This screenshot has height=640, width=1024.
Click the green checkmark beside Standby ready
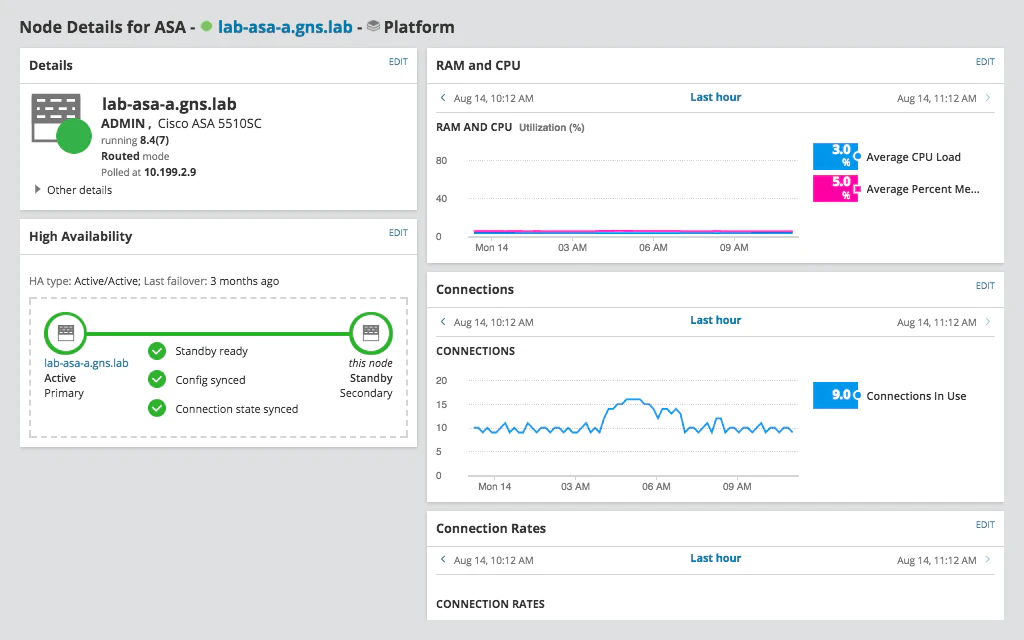point(157,351)
